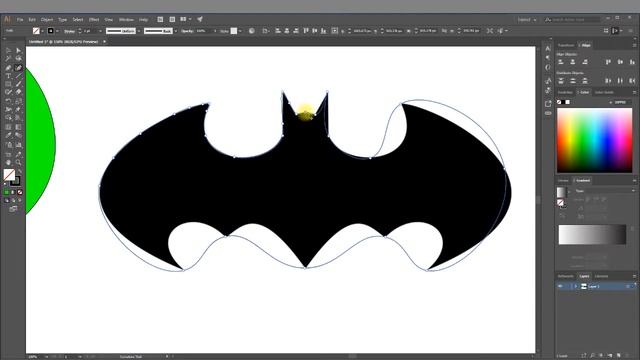This screenshot has height=360, width=640.
Task: Open the Object menu
Action: coord(47,20)
